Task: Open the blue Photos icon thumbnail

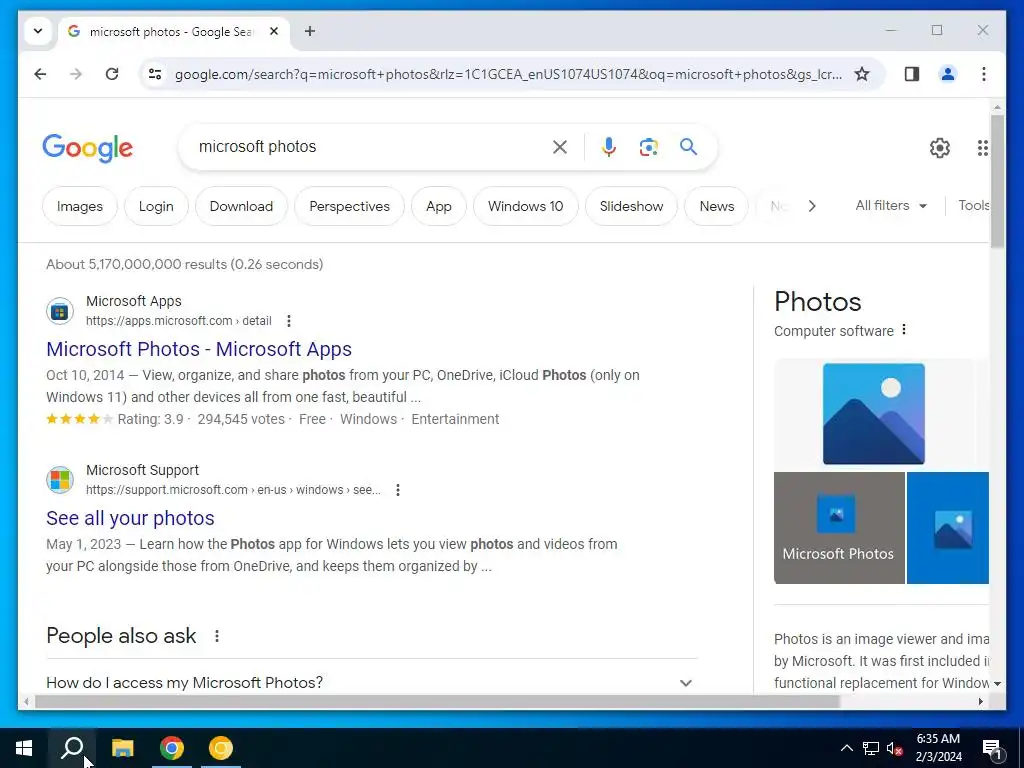Action: 948,528
